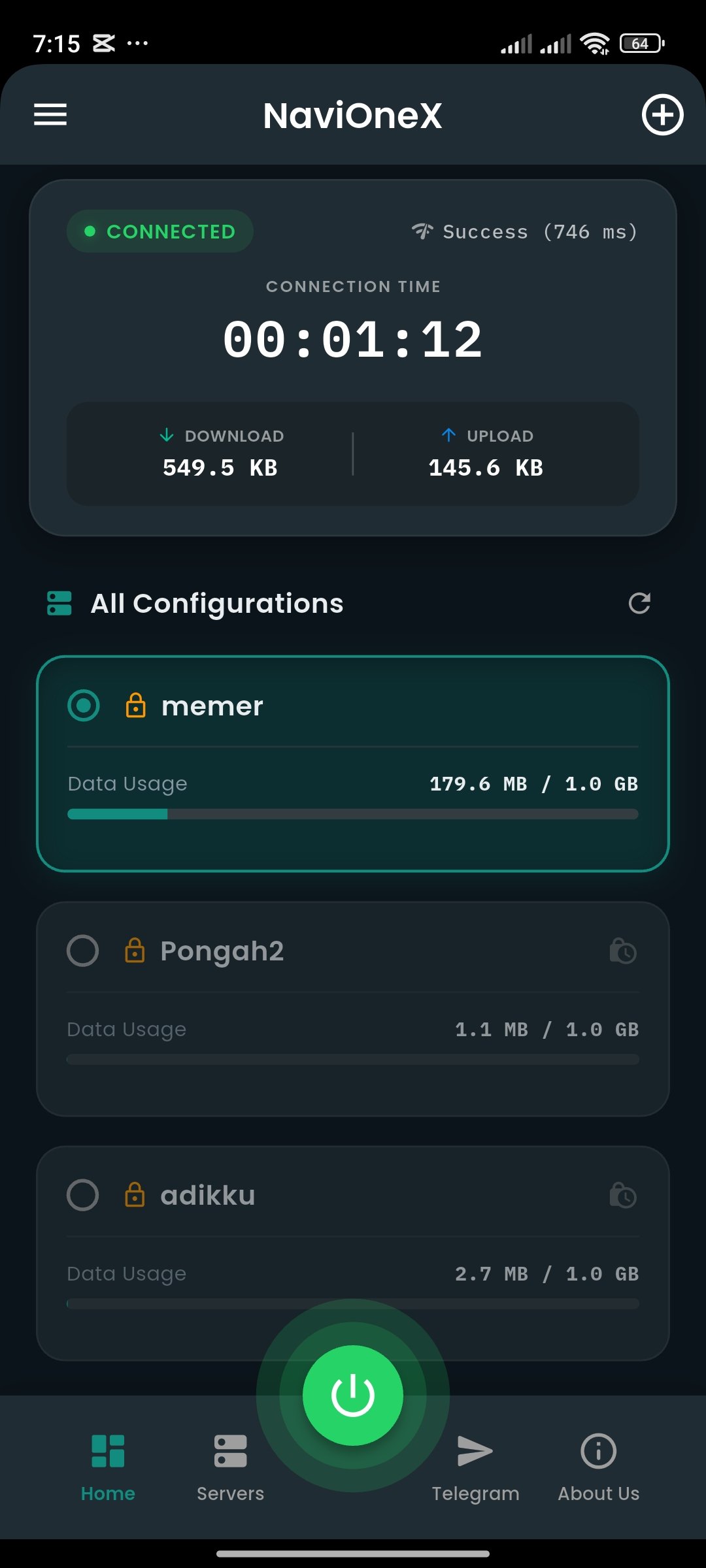The image size is (706, 1568).
Task: Tap the connection timer display
Action: point(352,337)
